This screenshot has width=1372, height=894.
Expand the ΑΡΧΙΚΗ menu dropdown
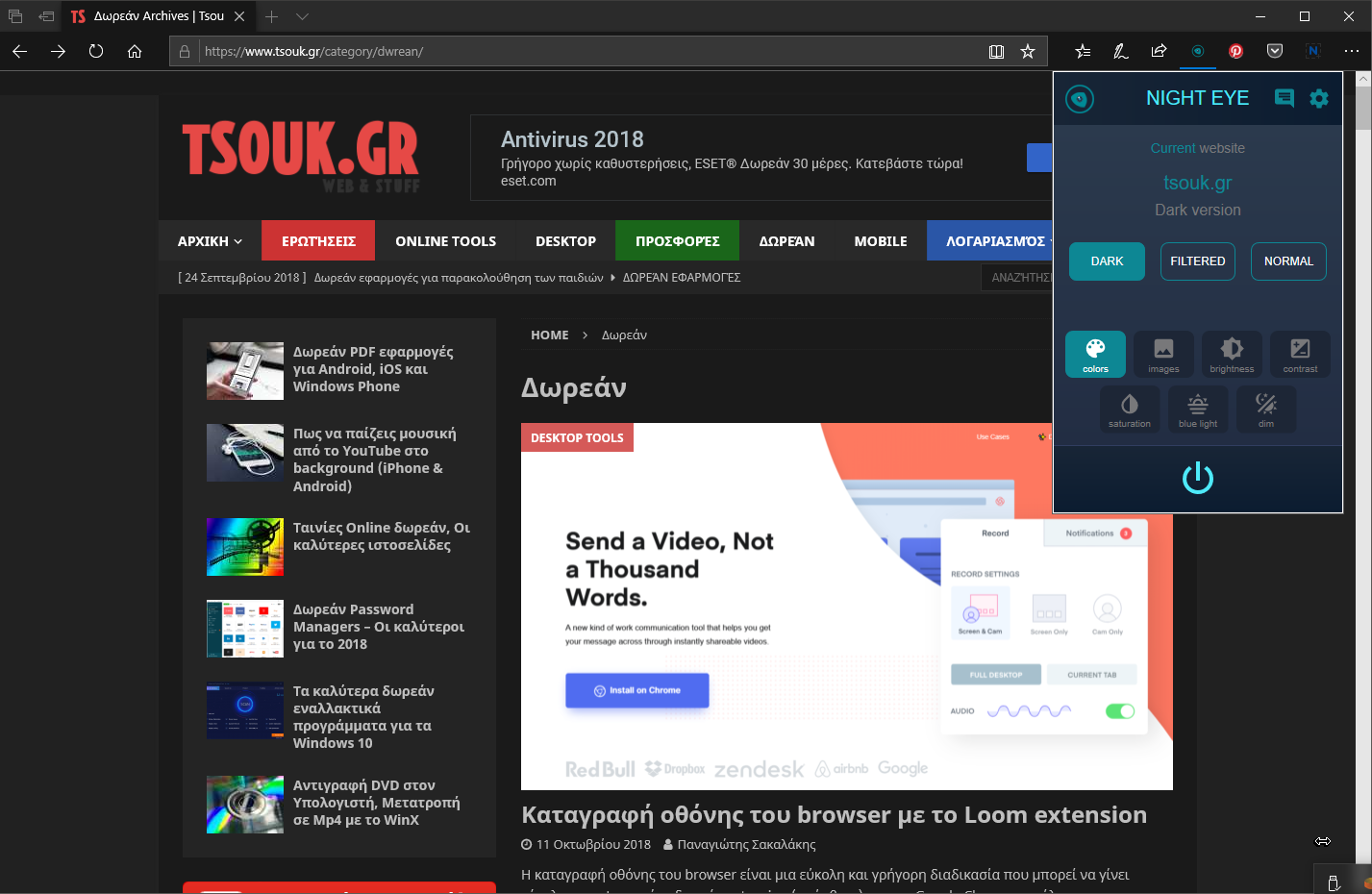(210, 241)
